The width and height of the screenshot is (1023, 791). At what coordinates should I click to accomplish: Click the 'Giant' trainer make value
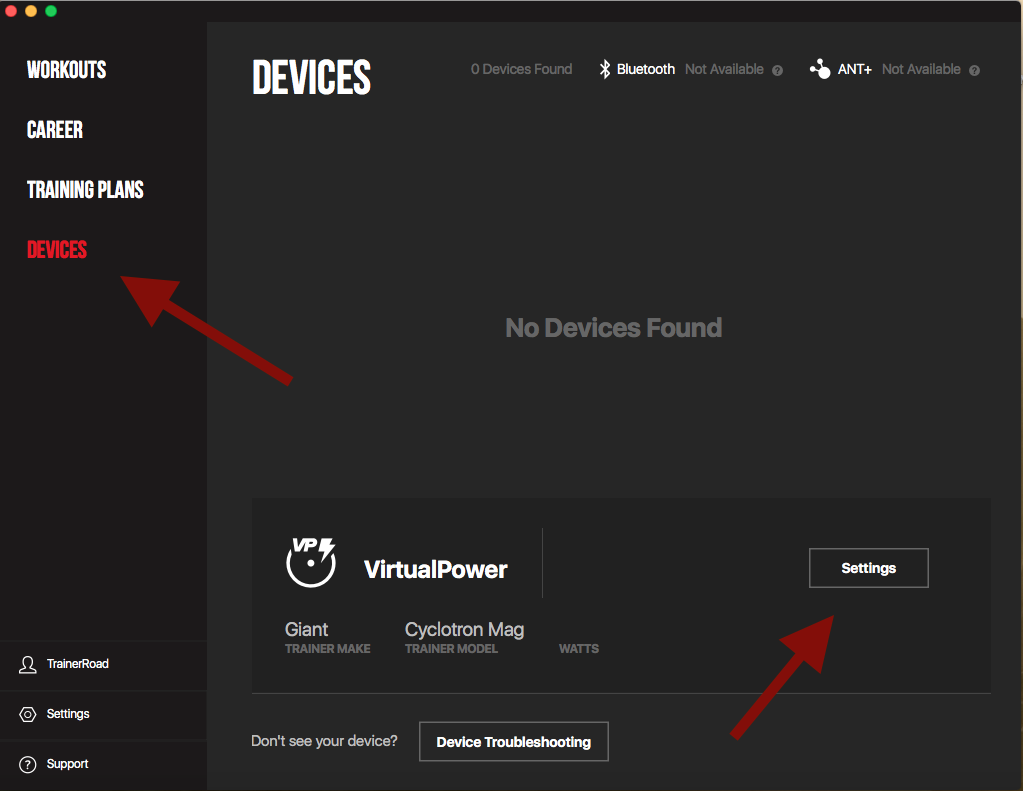pos(306,629)
